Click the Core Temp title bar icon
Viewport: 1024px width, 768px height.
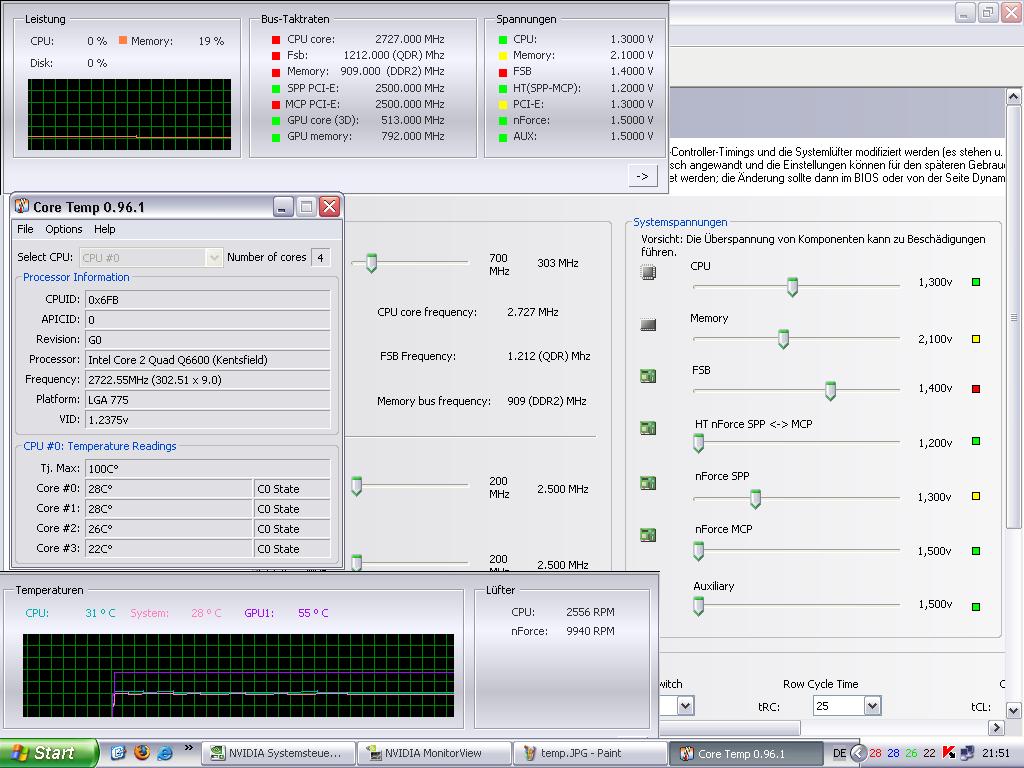(22, 206)
